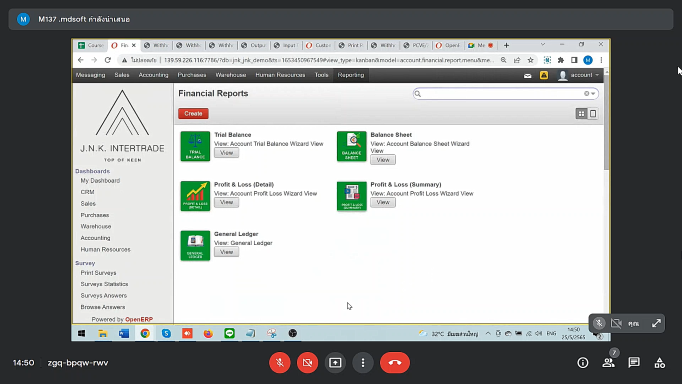682x384 pixels.
Task: Expand the account user dropdown
Action: click(579, 75)
